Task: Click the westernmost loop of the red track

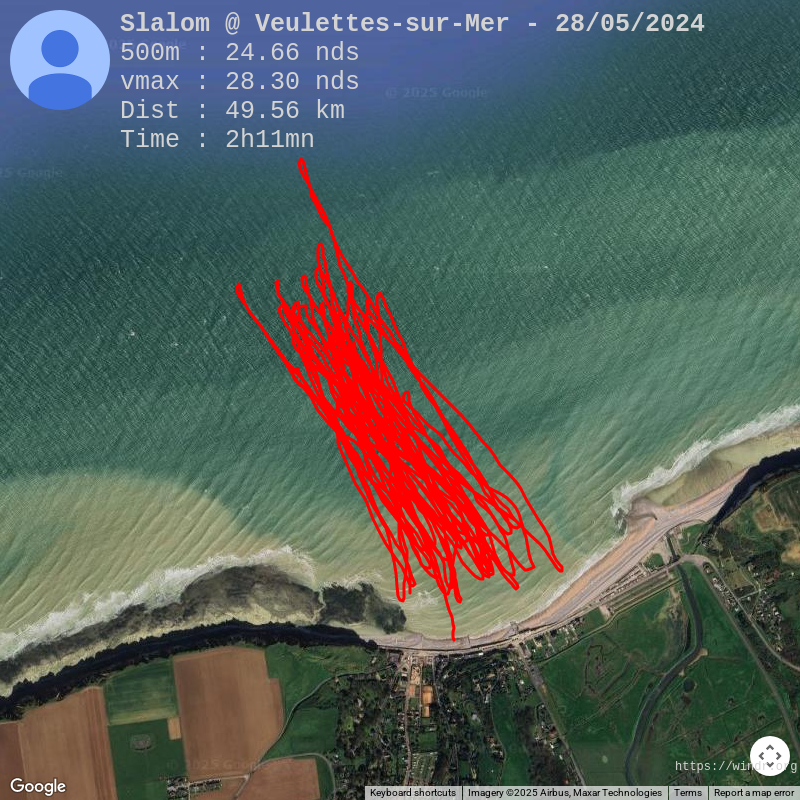Action: (239, 291)
